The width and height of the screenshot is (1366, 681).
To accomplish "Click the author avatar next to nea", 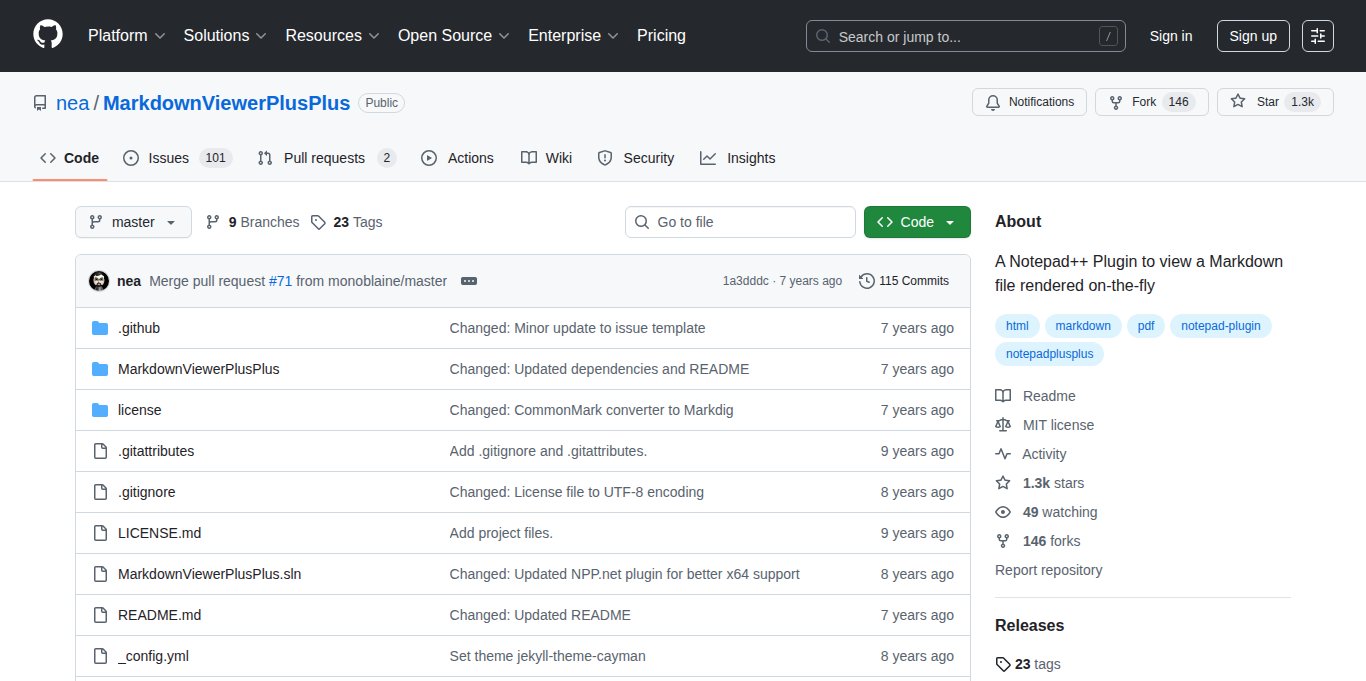I will [99, 281].
